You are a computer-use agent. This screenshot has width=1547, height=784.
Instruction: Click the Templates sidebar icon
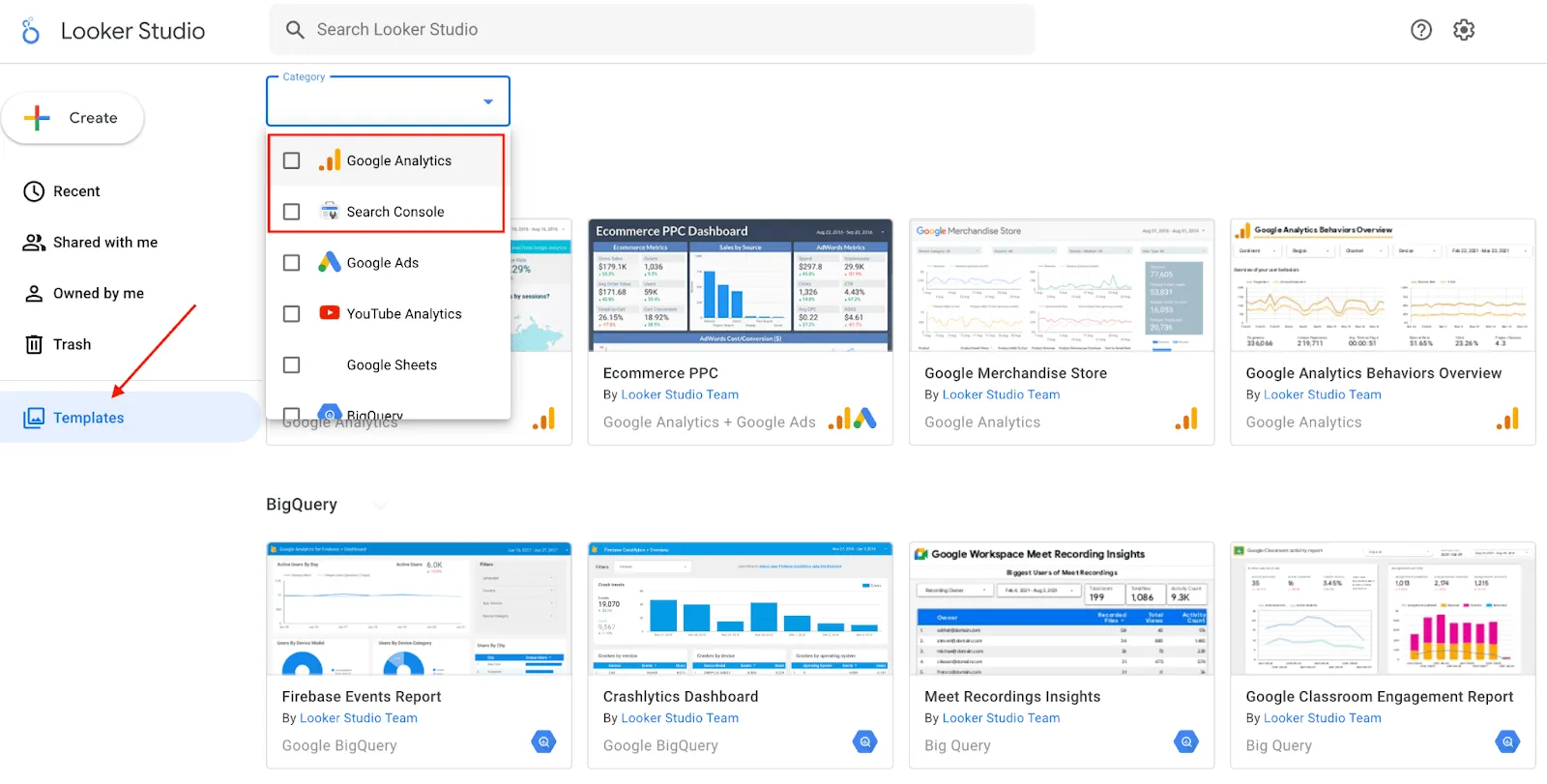point(34,418)
